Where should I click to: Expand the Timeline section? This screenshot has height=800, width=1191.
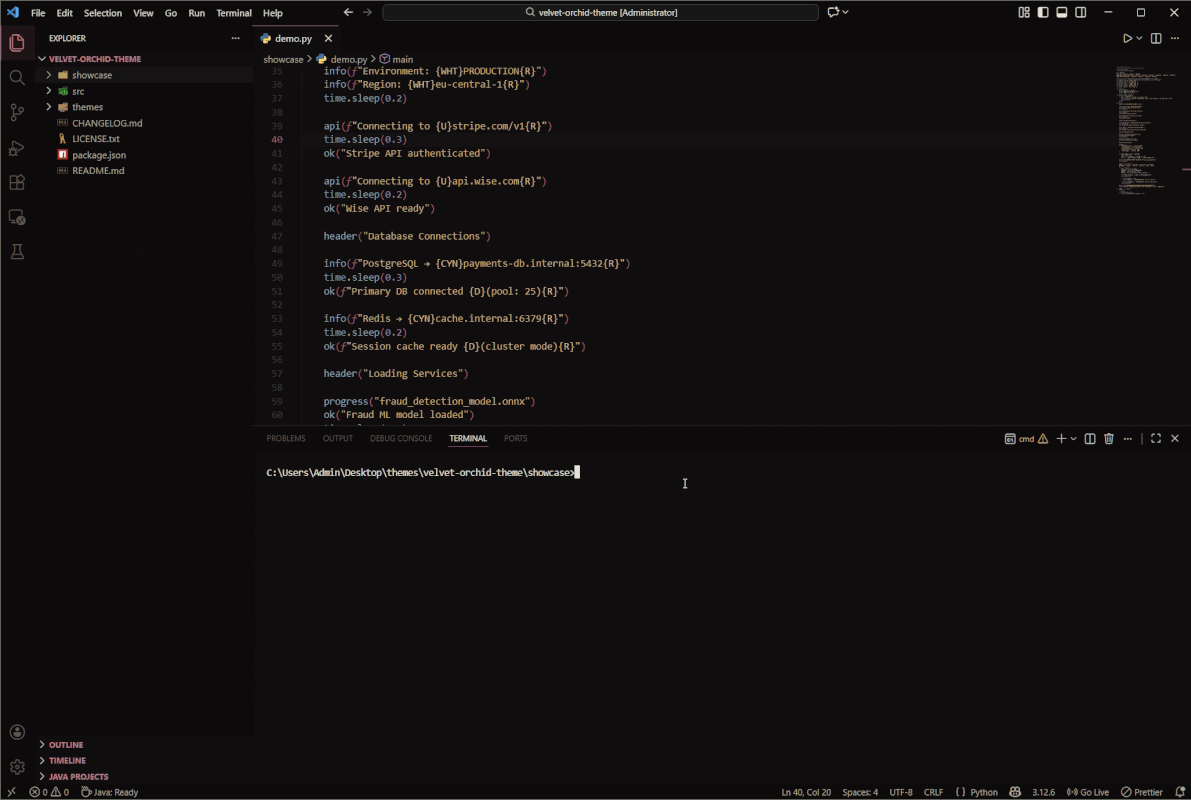tap(144, 760)
